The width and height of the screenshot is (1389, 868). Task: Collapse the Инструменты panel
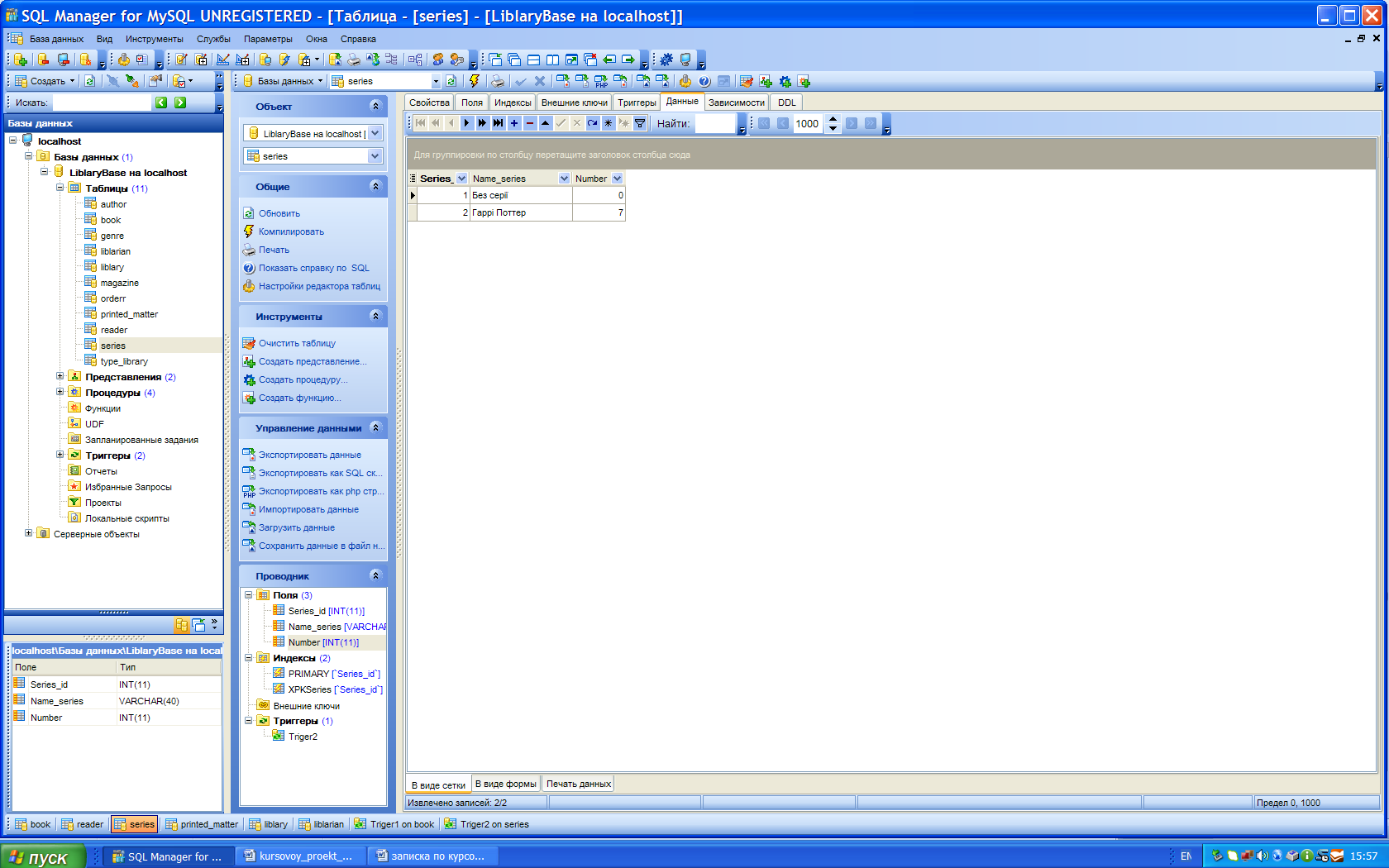pos(375,316)
